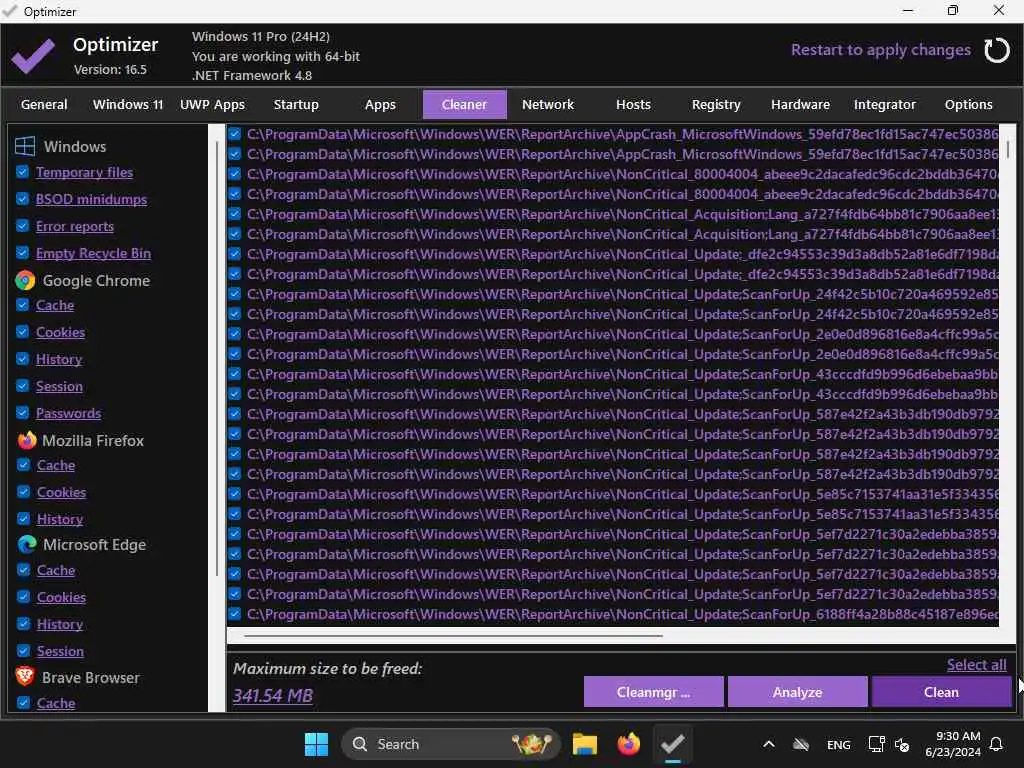The height and width of the screenshot is (768, 1024).
Task: Click the Microsoft Edge icon in sidebar
Action: pos(27,545)
